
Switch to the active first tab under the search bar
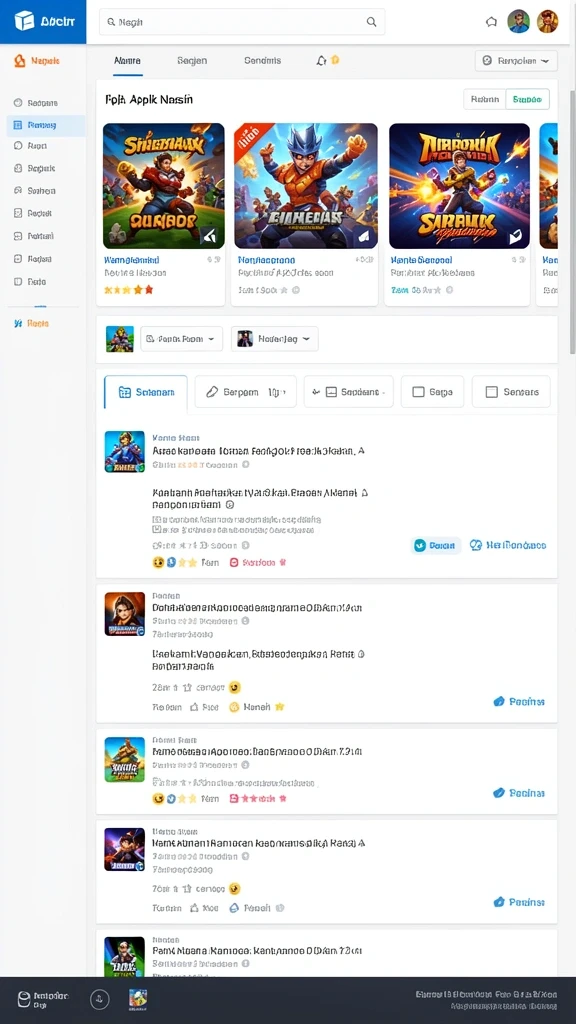pos(127,60)
